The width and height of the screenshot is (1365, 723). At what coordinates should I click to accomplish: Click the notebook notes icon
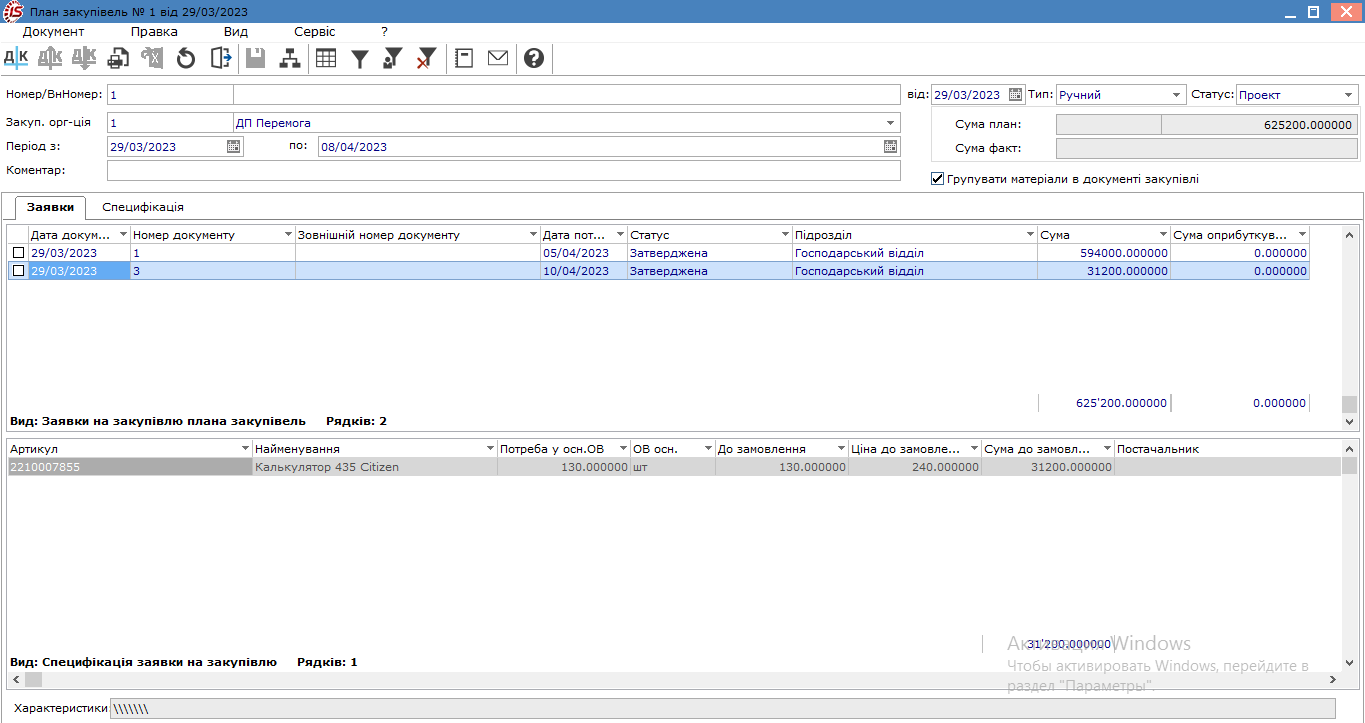pos(464,58)
